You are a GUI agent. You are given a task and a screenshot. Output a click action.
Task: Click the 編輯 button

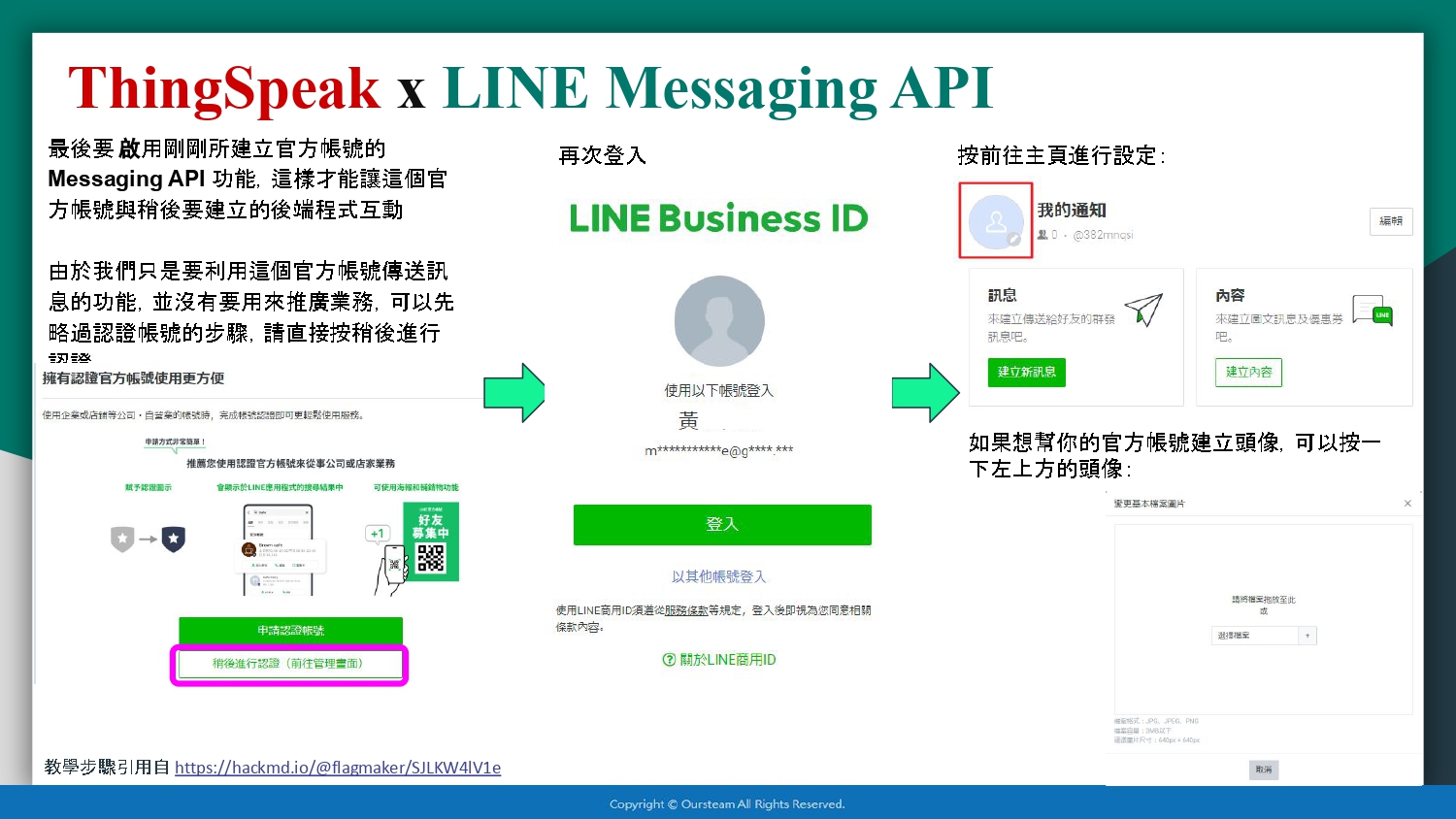click(x=1391, y=221)
